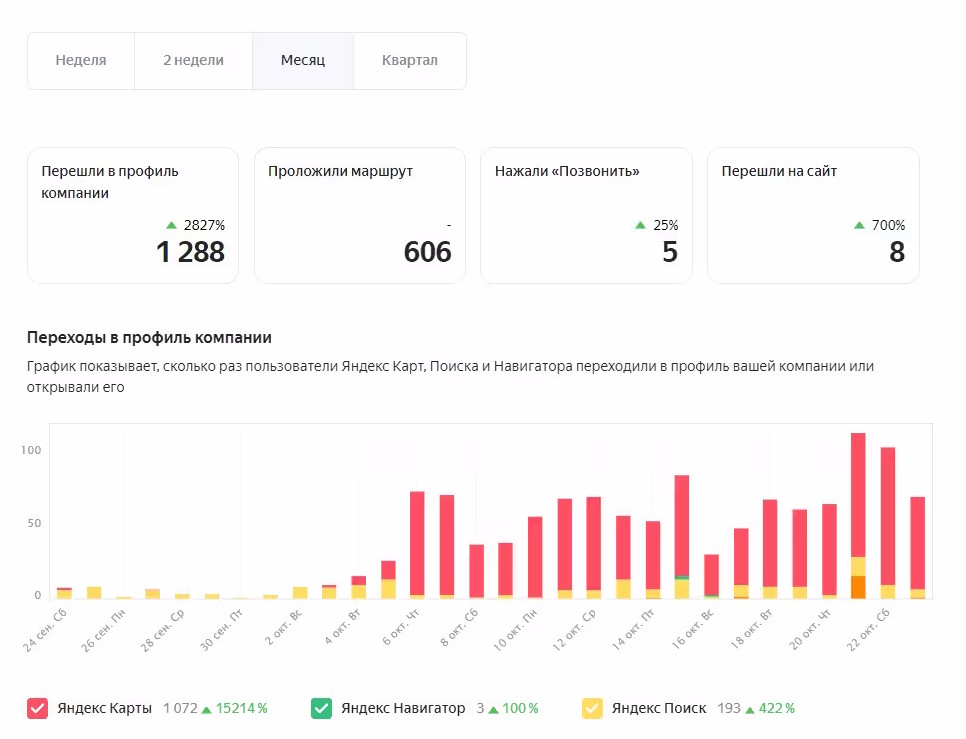Click the green arrow next to 422 %

(750, 710)
